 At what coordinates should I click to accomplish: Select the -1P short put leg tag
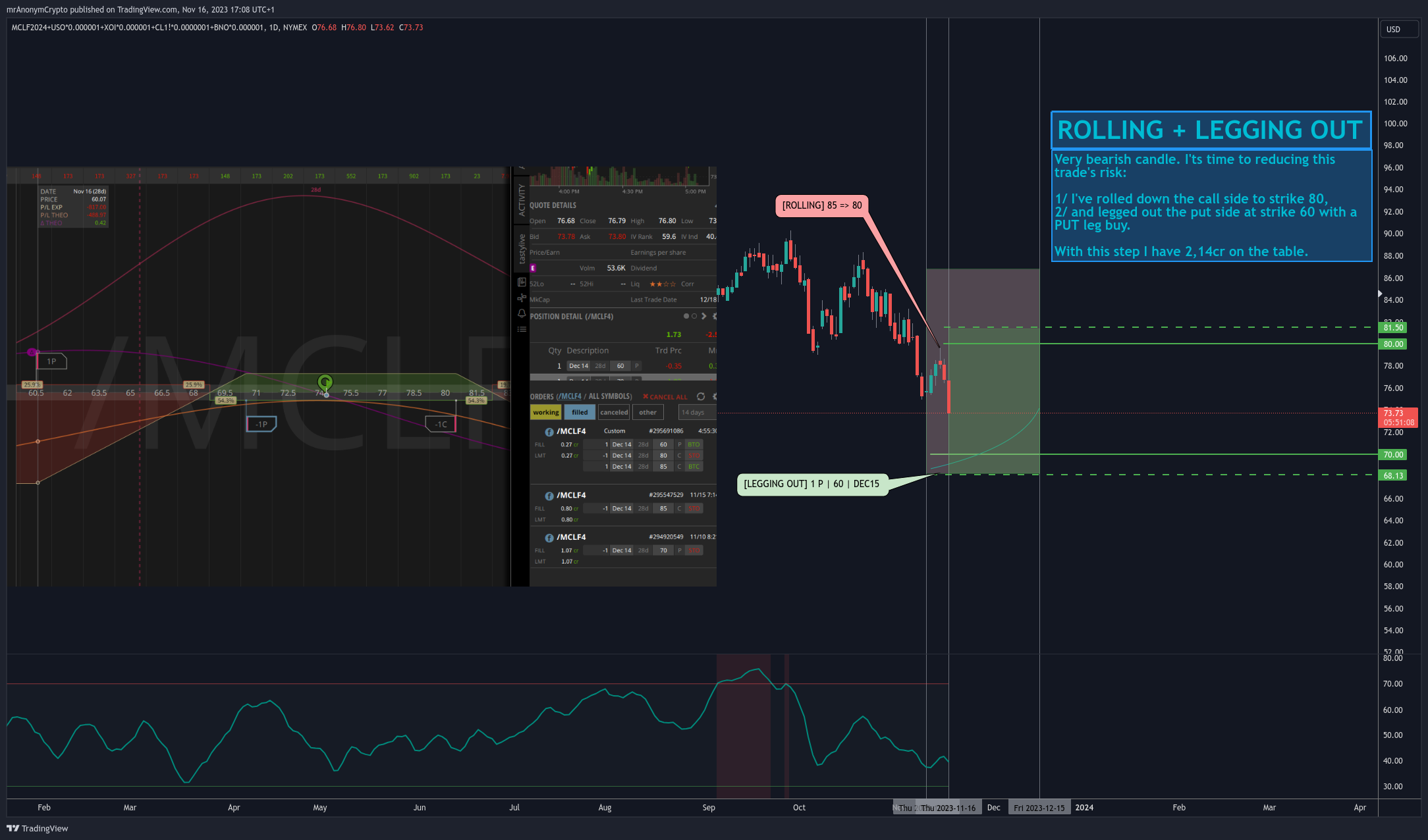[x=261, y=425]
